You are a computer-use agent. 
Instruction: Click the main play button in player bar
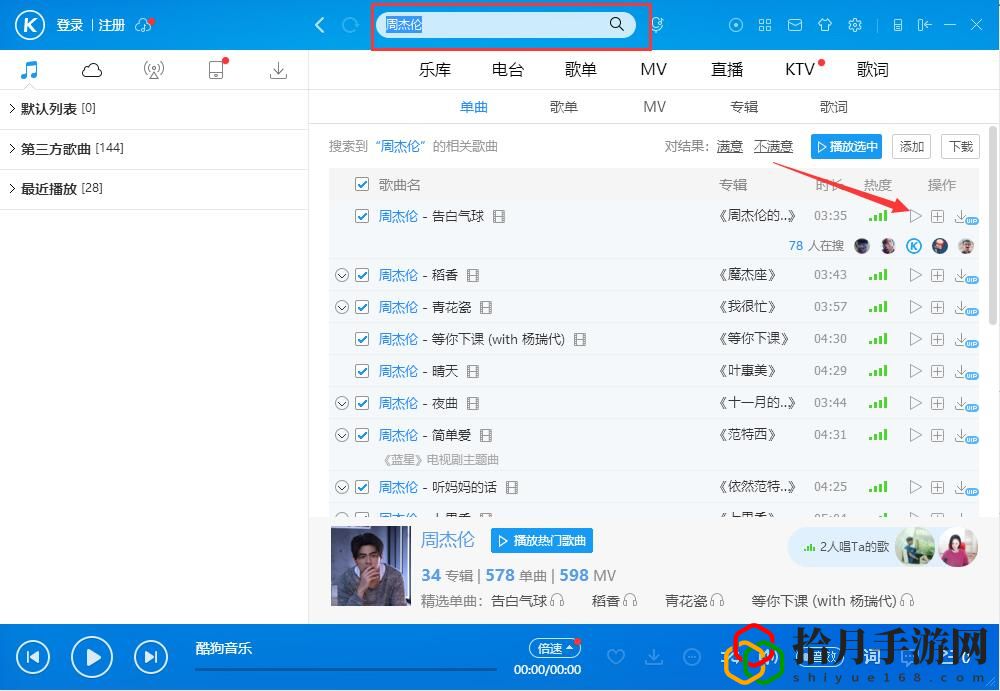point(92,657)
